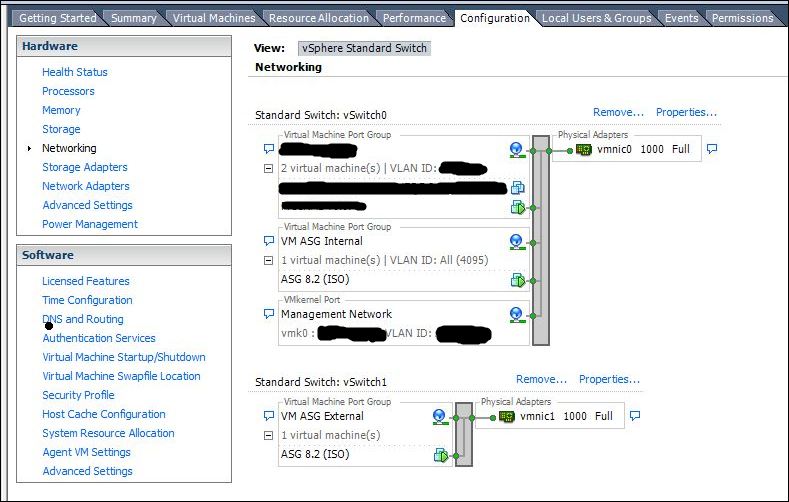The width and height of the screenshot is (789, 502).
Task: Open Security Profile in Software list
Action: click(x=78, y=395)
